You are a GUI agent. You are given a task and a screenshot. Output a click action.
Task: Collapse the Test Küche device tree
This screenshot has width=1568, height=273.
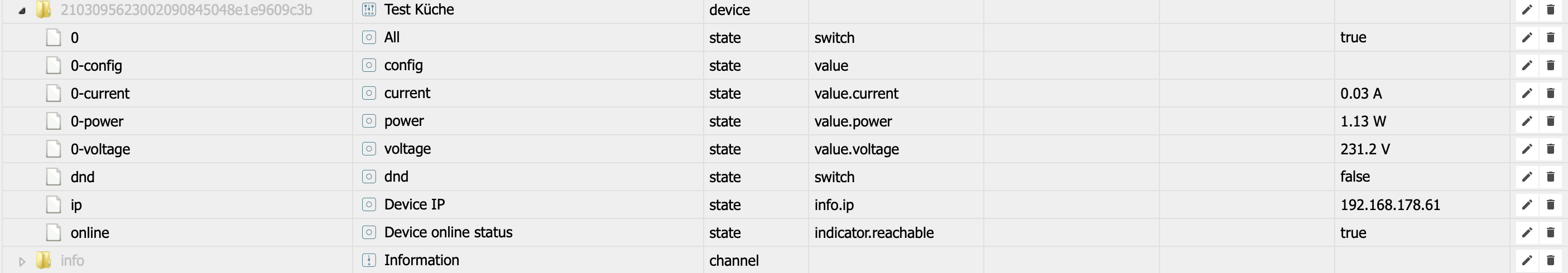pos(22,11)
